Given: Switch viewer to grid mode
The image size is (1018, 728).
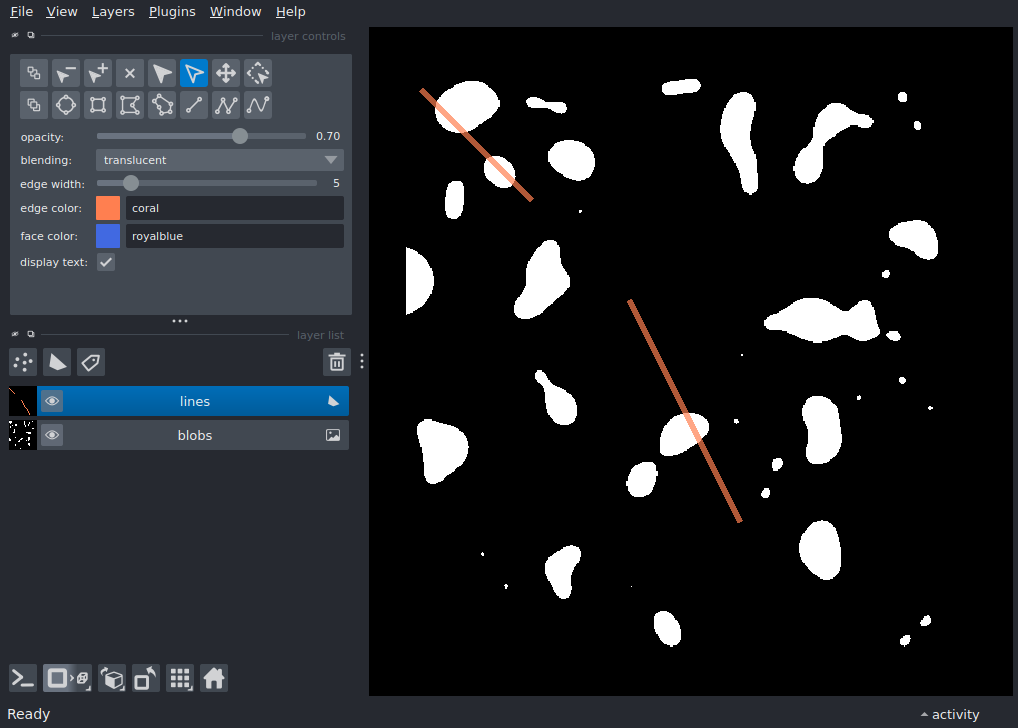Looking at the screenshot, I should coord(180,678).
